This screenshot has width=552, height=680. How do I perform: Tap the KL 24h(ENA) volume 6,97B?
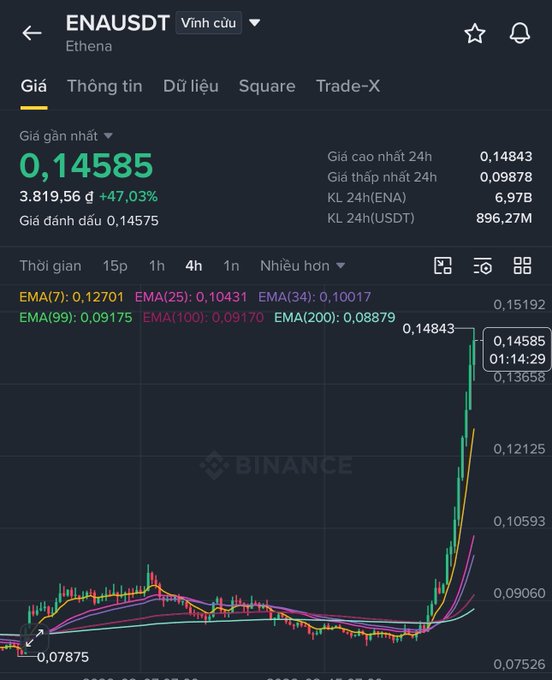click(x=513, y=198)
